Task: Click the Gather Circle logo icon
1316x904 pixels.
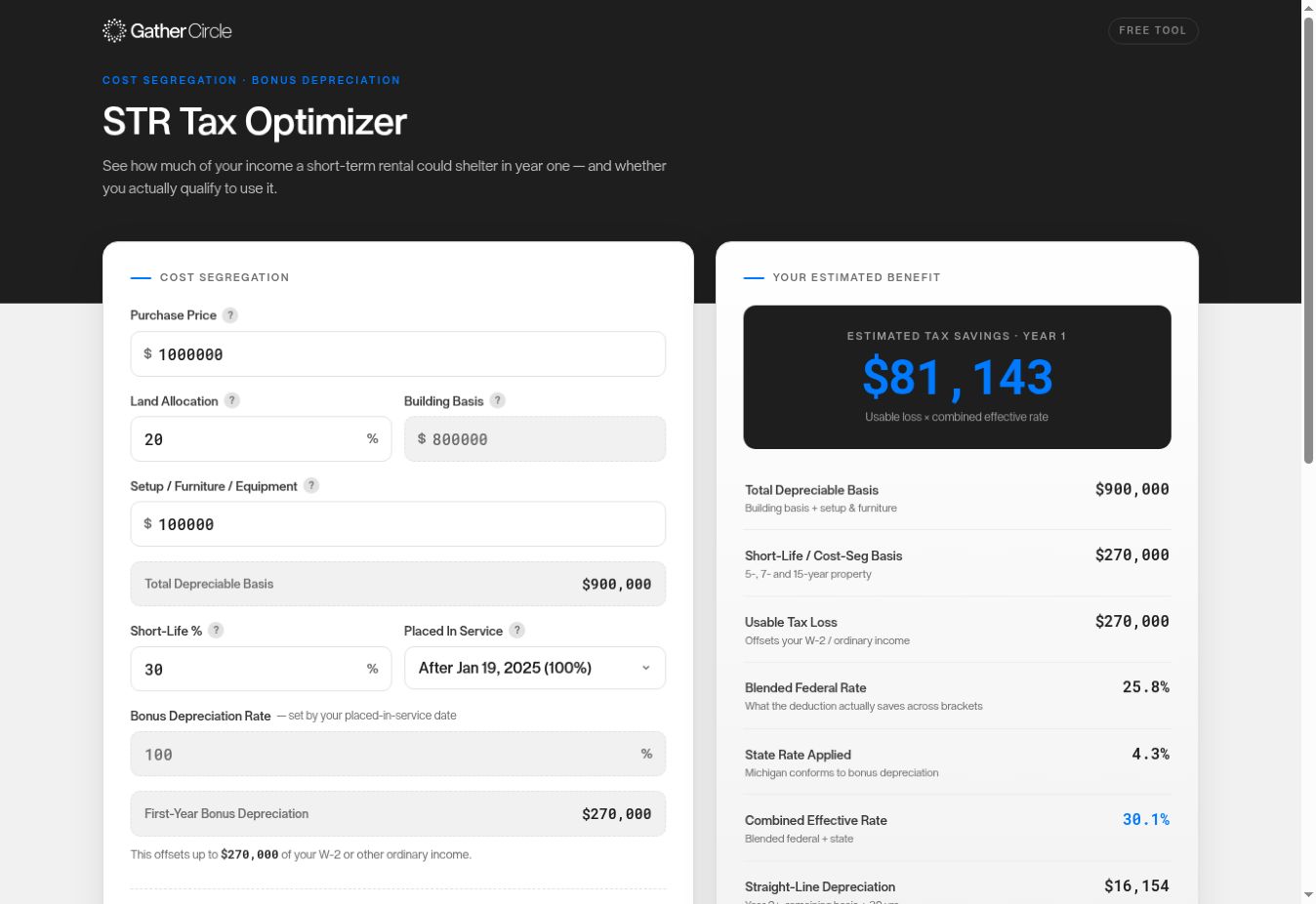Action: (114, 30)
